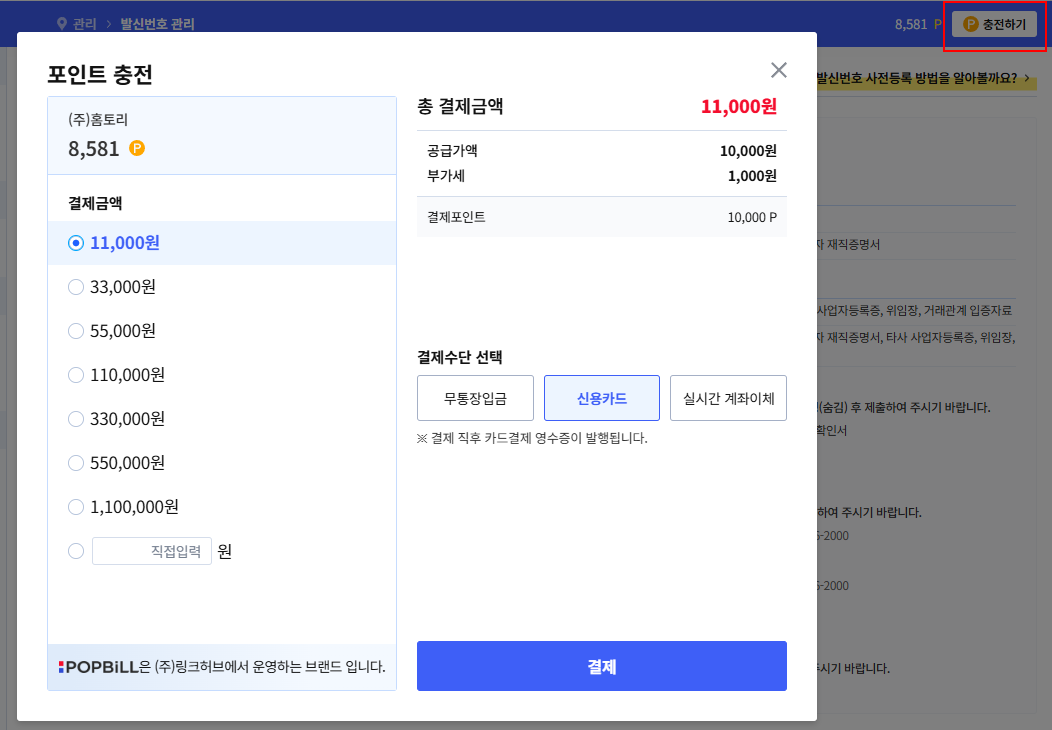The image size is (1052, 730).
Task: Click the location pin icon in breadcrumb
Action: coord(61,23)
